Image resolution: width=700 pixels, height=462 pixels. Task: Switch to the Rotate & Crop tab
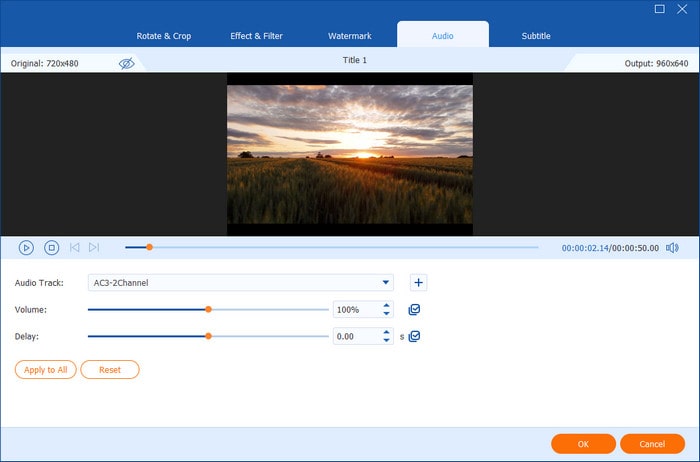162,36
